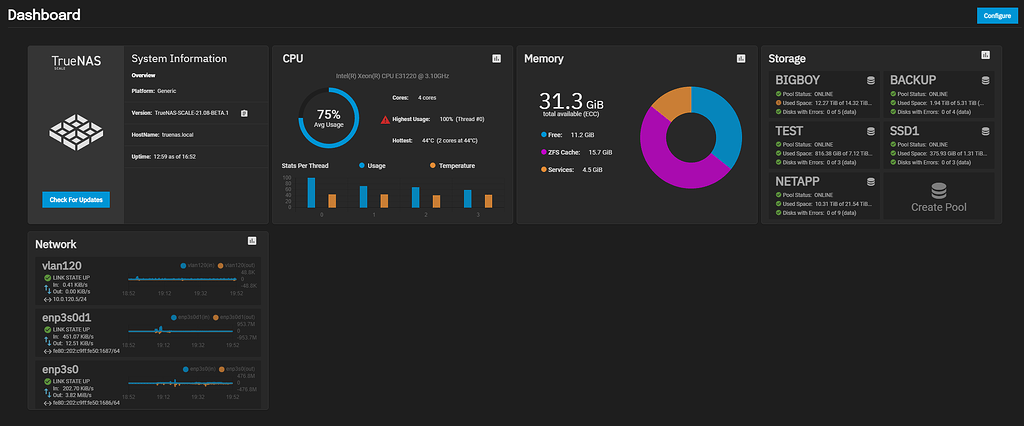
Task: Click the NETAPP pool disk icon
Action: (x=870, y=182)
